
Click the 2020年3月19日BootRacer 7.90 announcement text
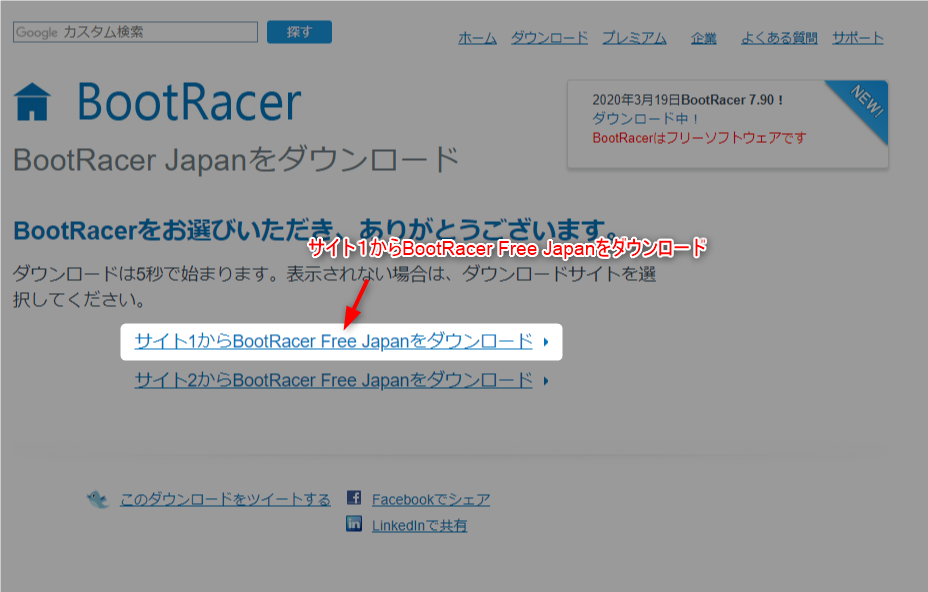(x=688, y=100)
